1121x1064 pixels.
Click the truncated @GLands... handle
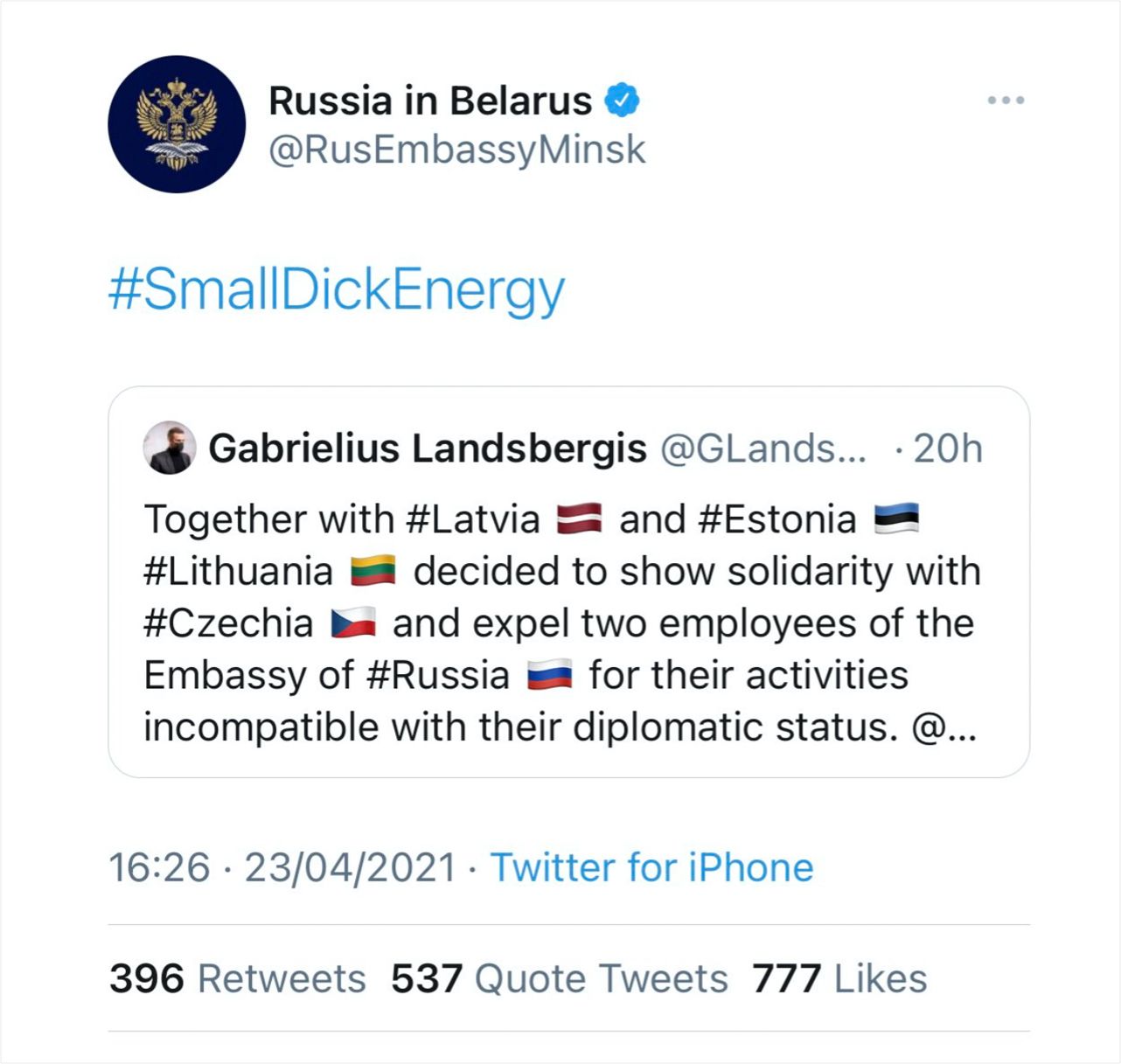coord(763,449)
